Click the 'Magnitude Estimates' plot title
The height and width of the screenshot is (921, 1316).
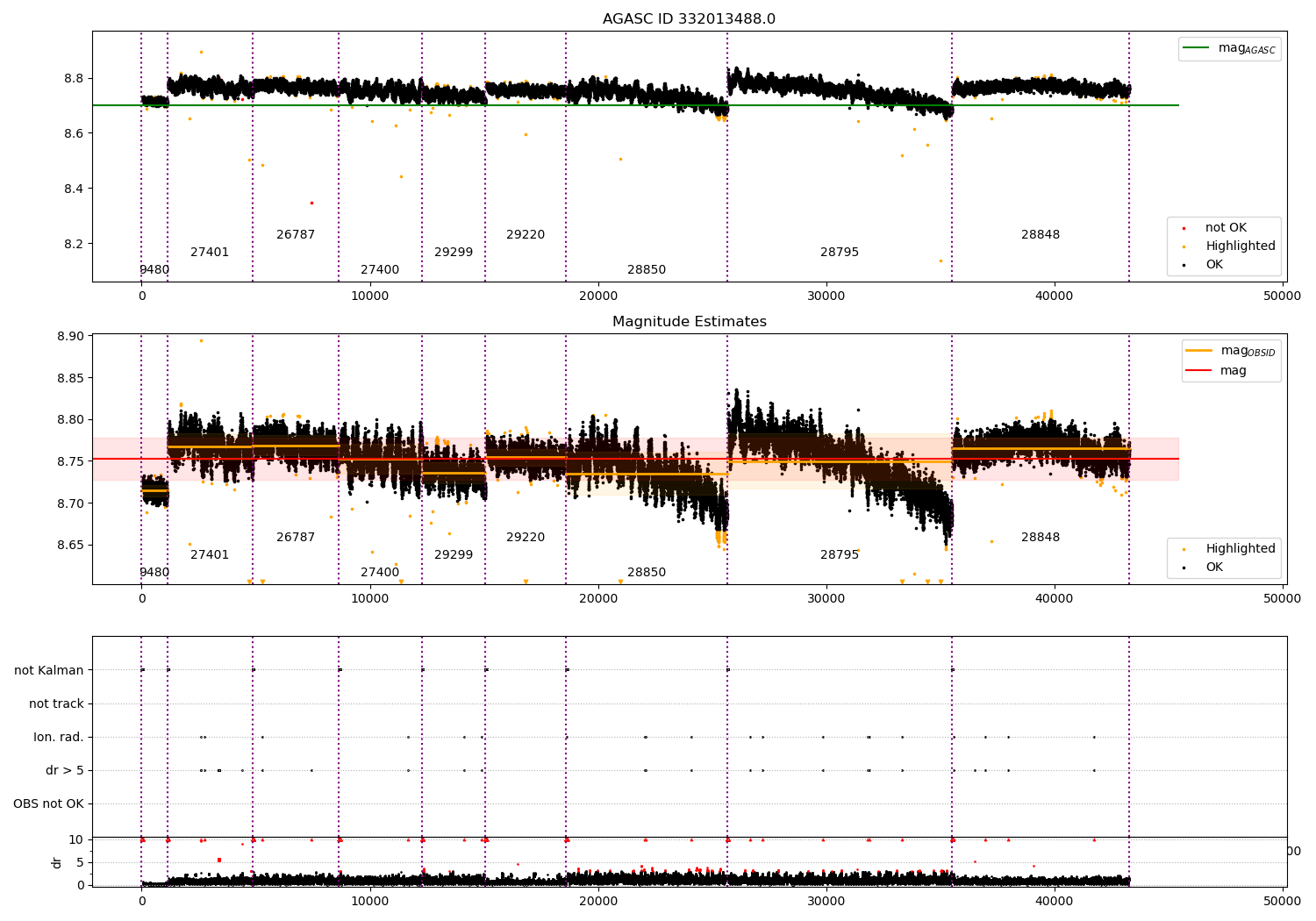pyautogui.click(x=689, y=322)
